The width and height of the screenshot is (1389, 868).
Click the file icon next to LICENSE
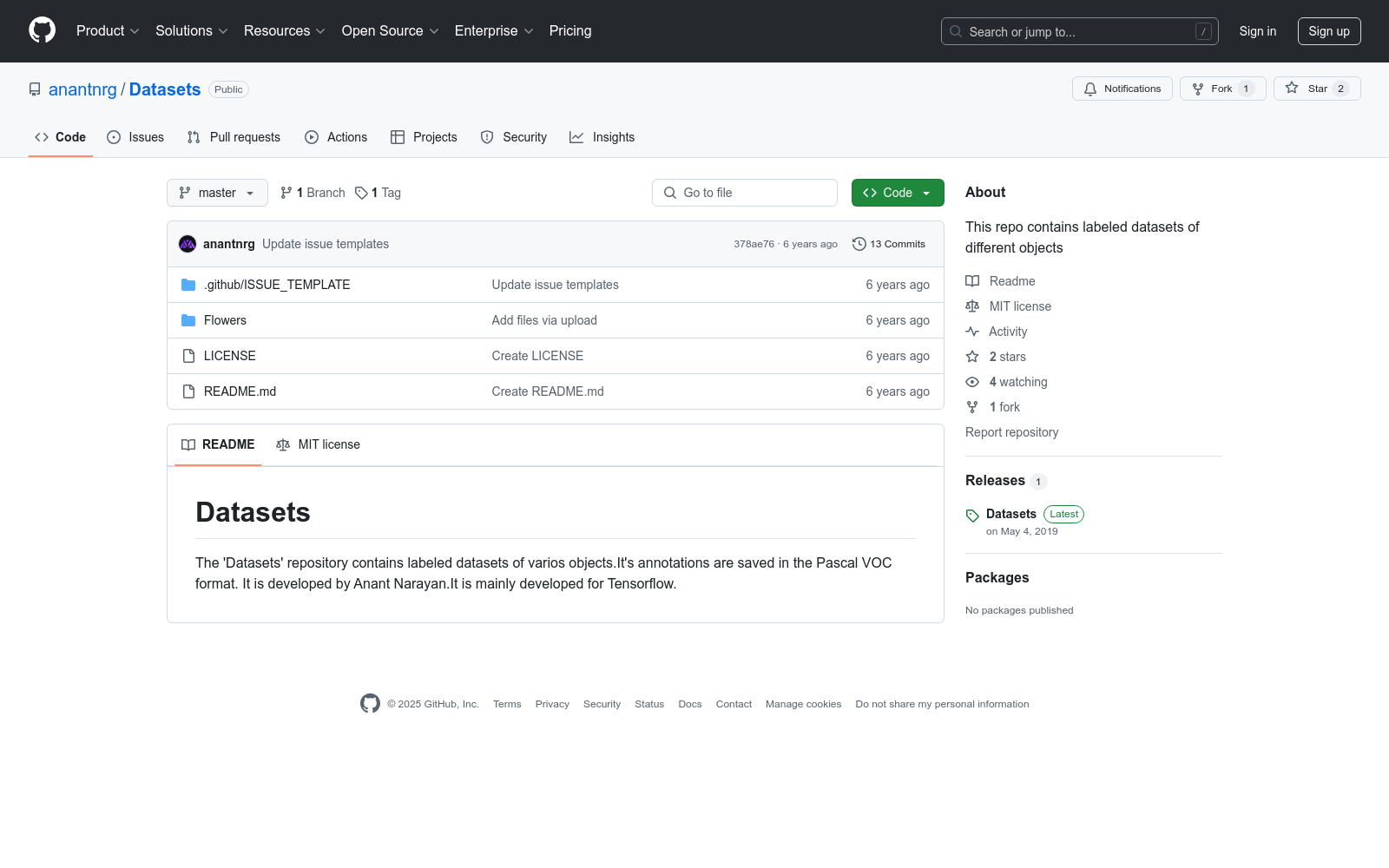click(188, 356)
